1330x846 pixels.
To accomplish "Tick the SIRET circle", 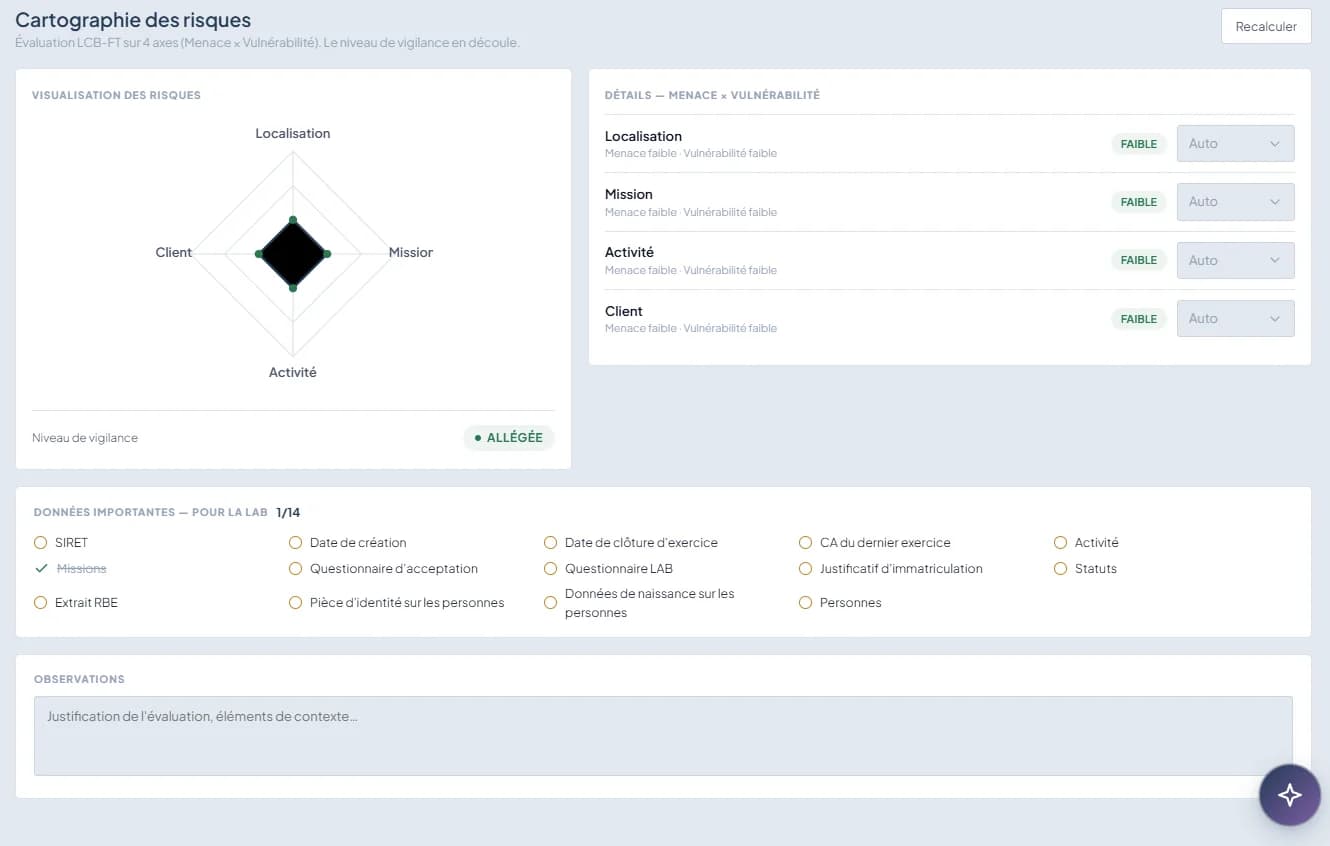I will pyautogui.click(x=41, y=543).
